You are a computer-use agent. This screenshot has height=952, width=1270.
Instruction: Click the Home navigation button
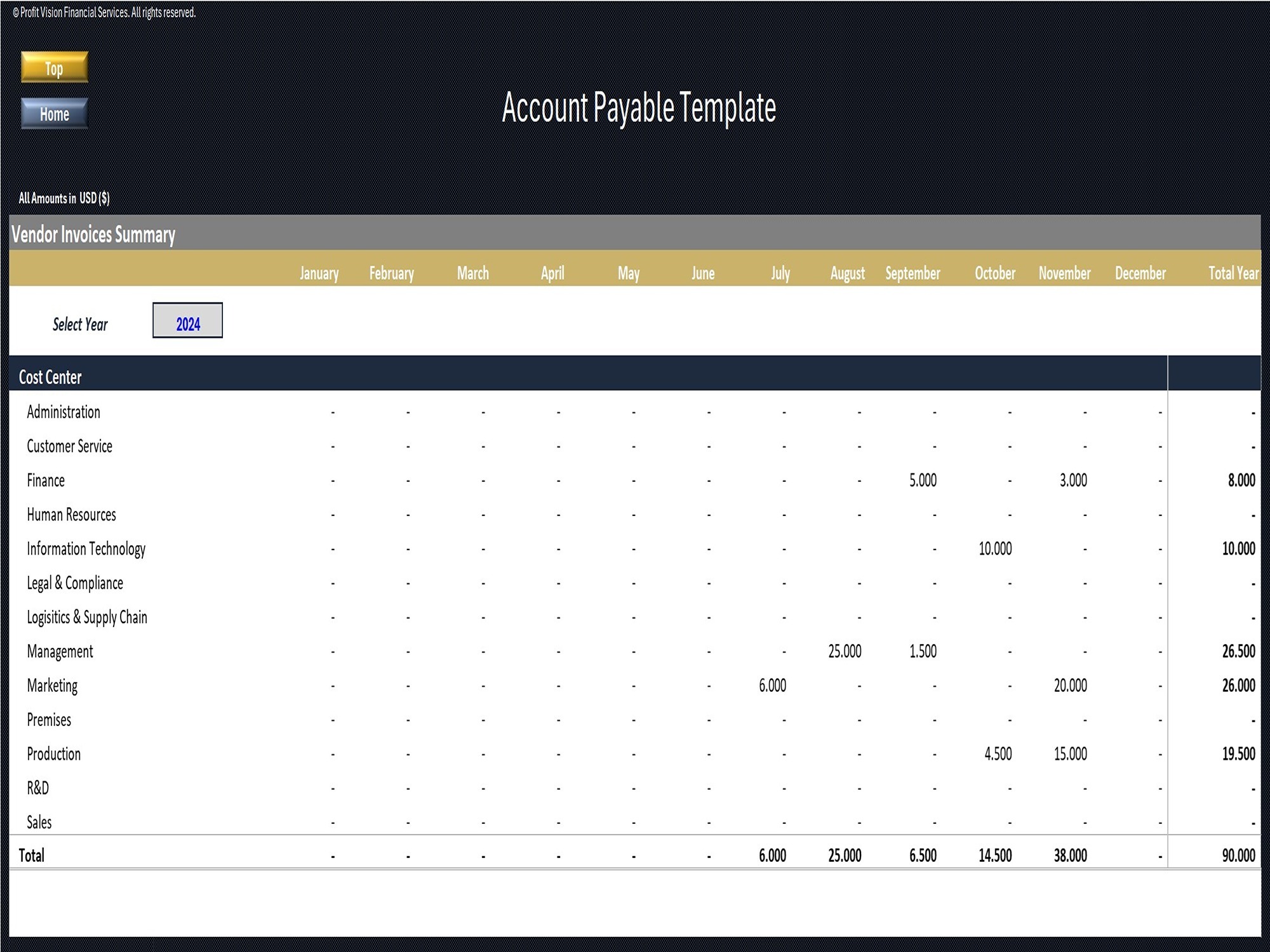(x=54, y=114)
